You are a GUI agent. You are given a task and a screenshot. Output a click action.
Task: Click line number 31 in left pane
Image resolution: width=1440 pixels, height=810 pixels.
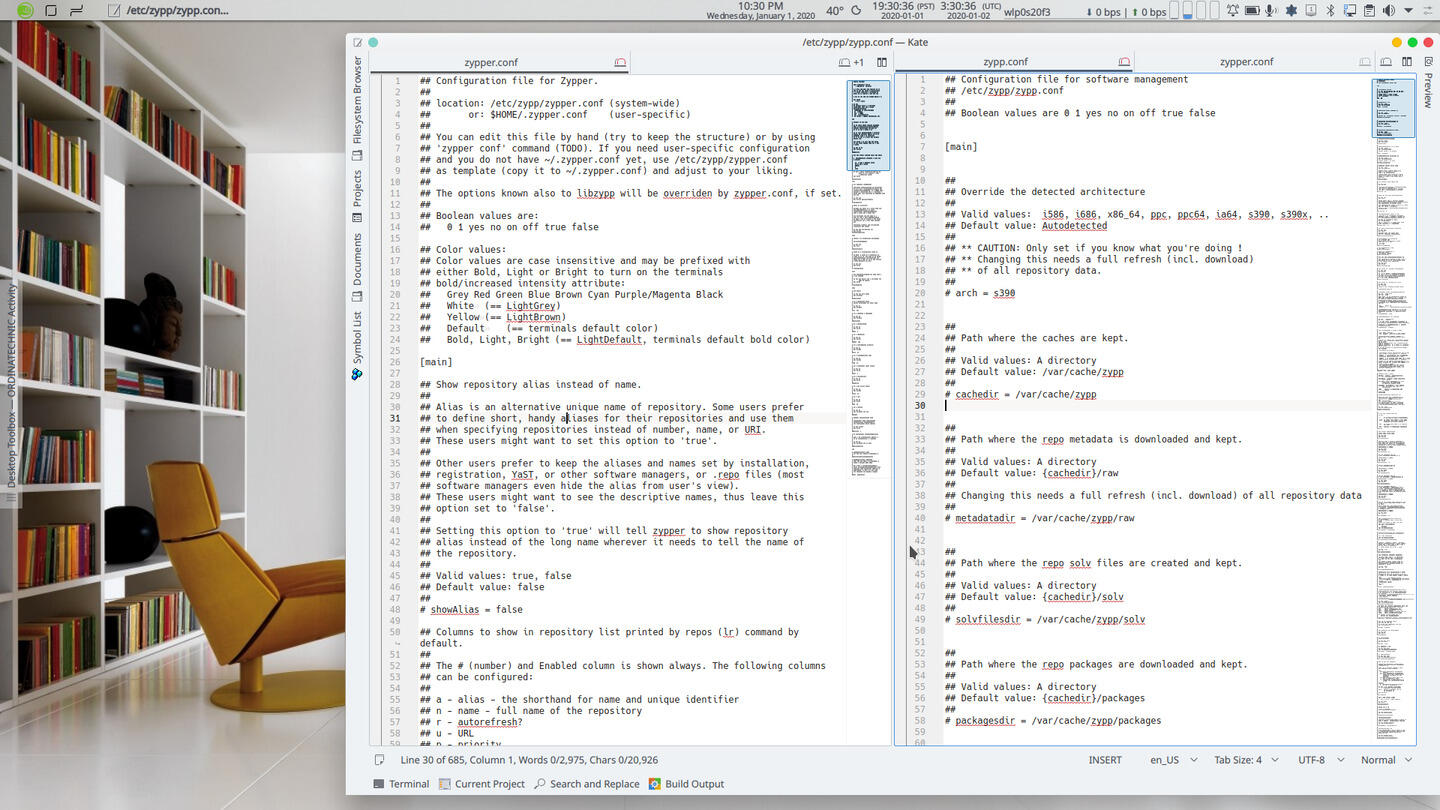tap(395, 418)
